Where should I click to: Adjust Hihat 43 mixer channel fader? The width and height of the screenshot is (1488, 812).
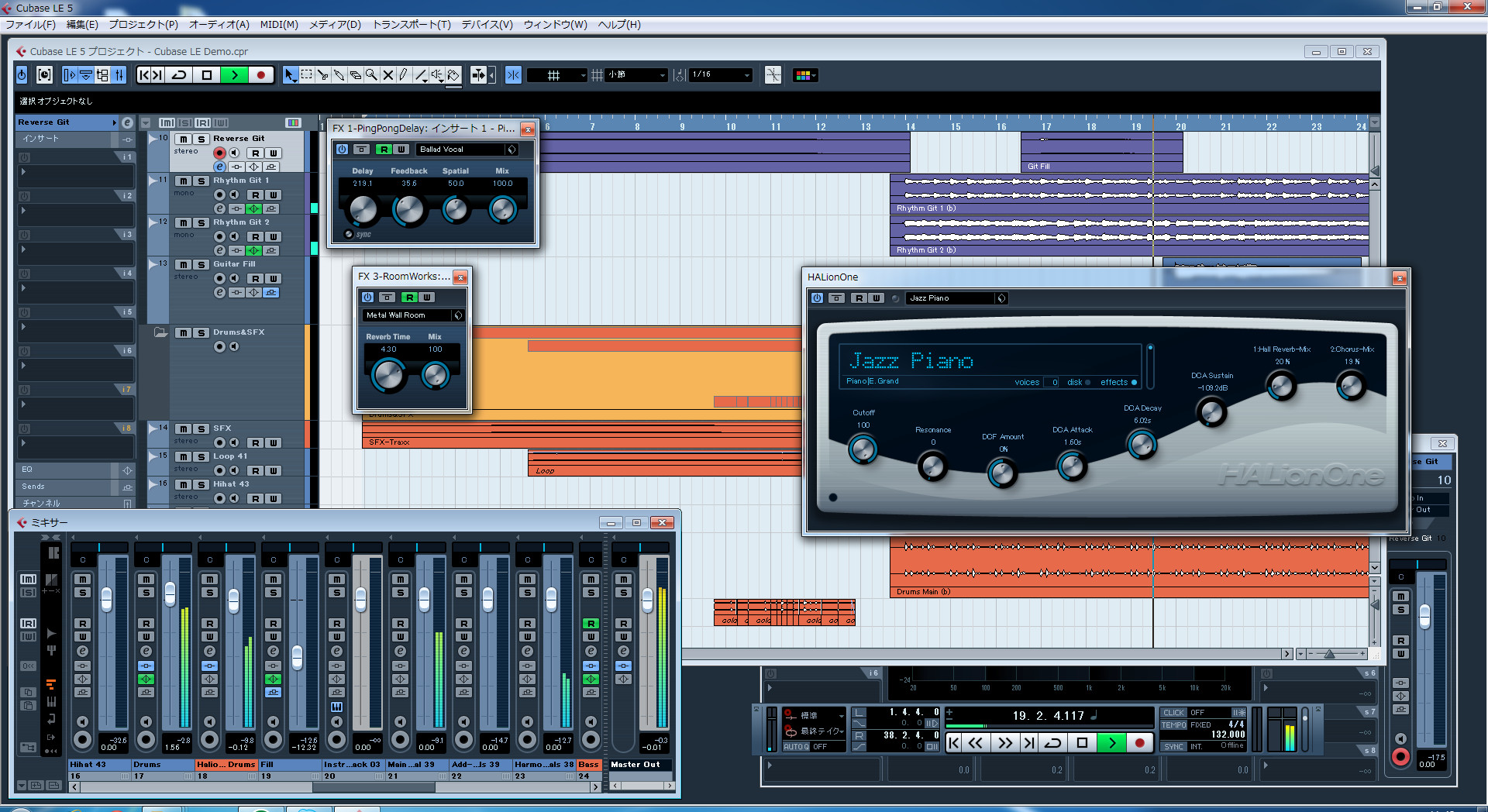pyautogui.click(x=106, y=599)
